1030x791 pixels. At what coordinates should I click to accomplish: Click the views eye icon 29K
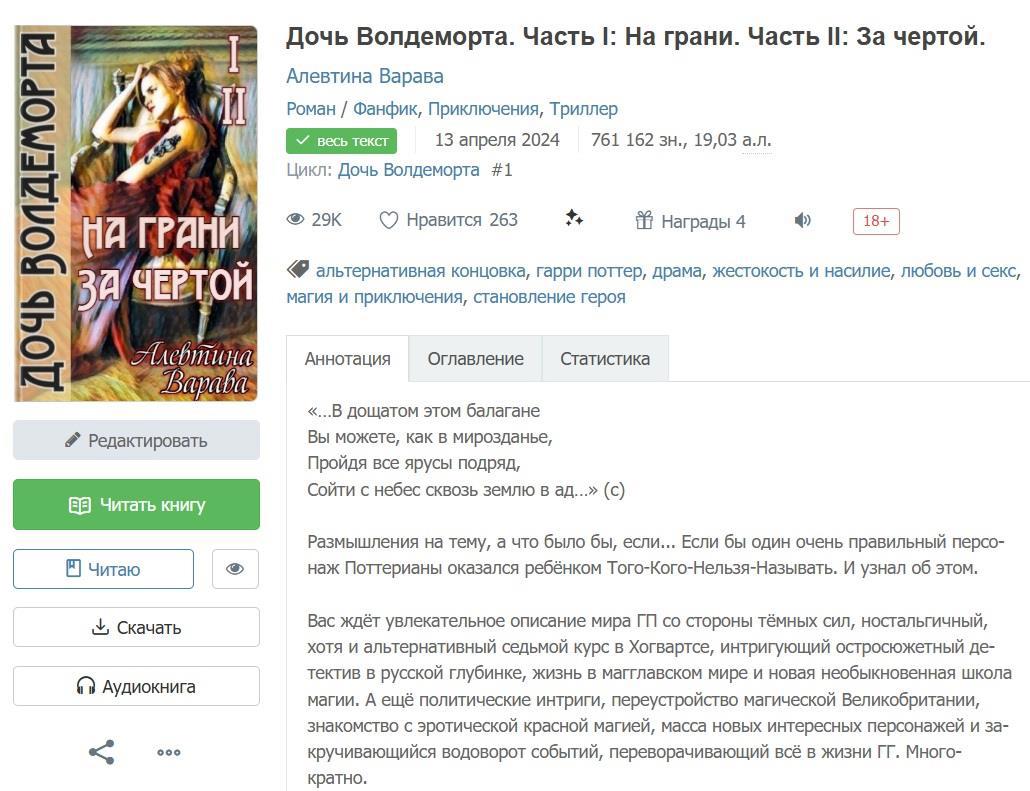pos(296,221)
